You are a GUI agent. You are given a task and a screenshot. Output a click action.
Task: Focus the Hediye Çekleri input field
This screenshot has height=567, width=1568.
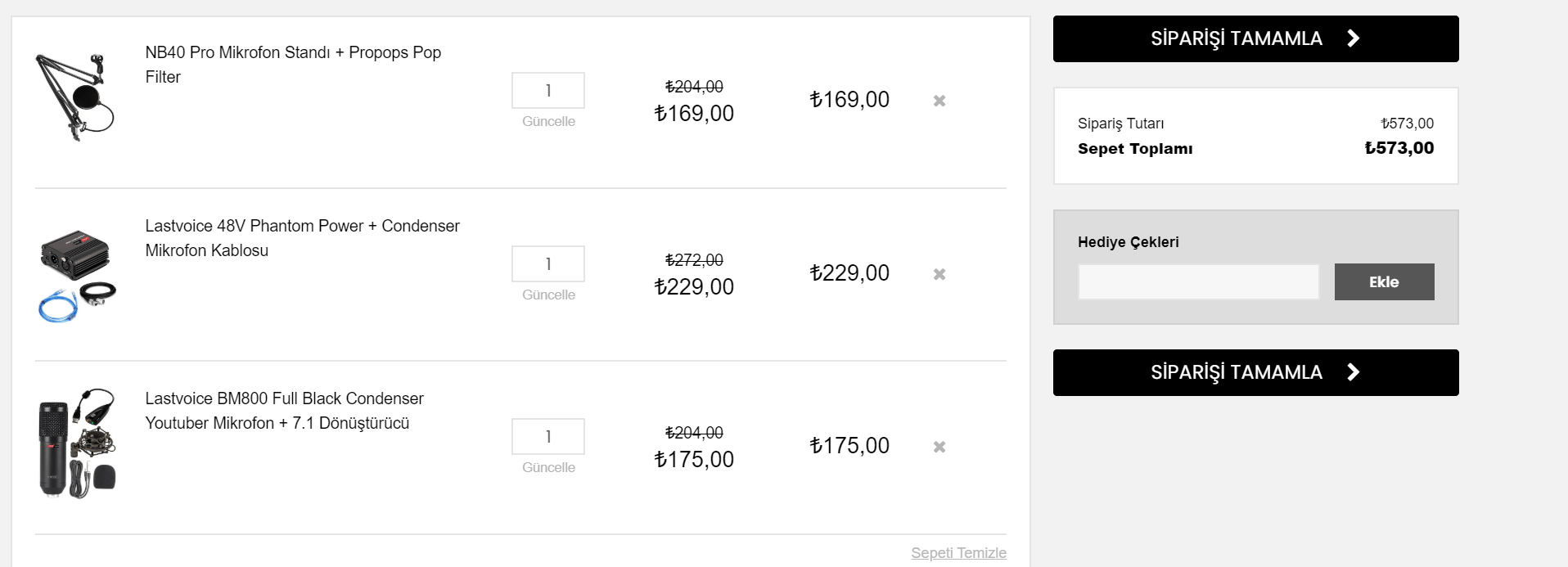click(1198, 281)
